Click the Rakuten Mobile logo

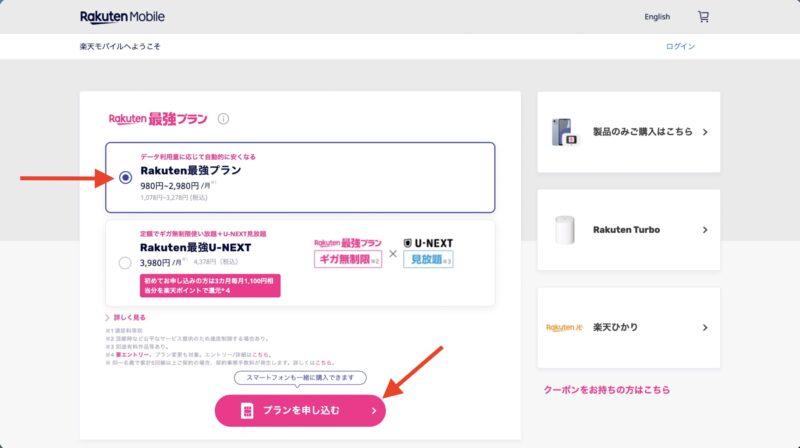click(122, 17)
